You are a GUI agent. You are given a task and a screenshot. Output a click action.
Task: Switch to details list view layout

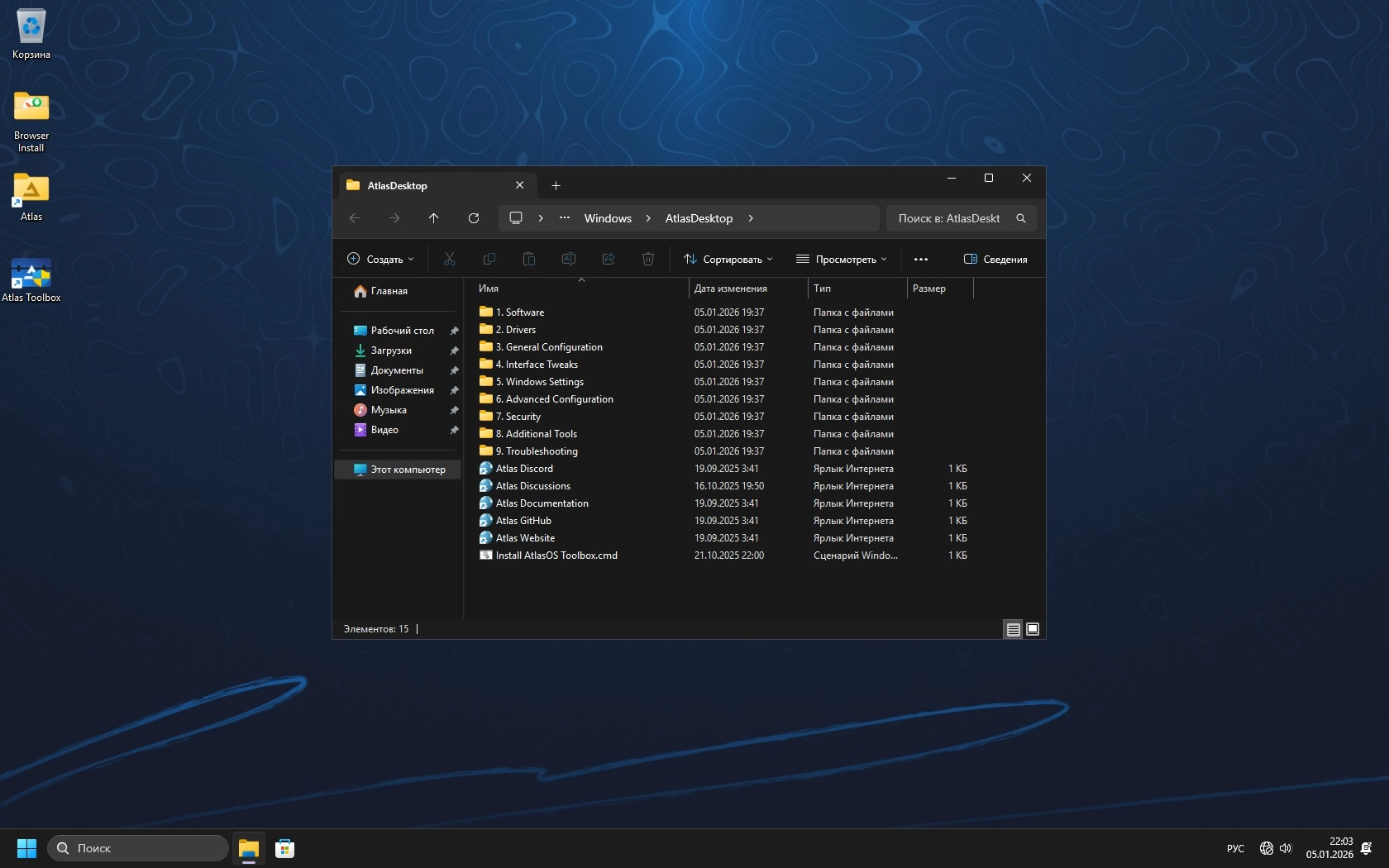(1013, 630)
